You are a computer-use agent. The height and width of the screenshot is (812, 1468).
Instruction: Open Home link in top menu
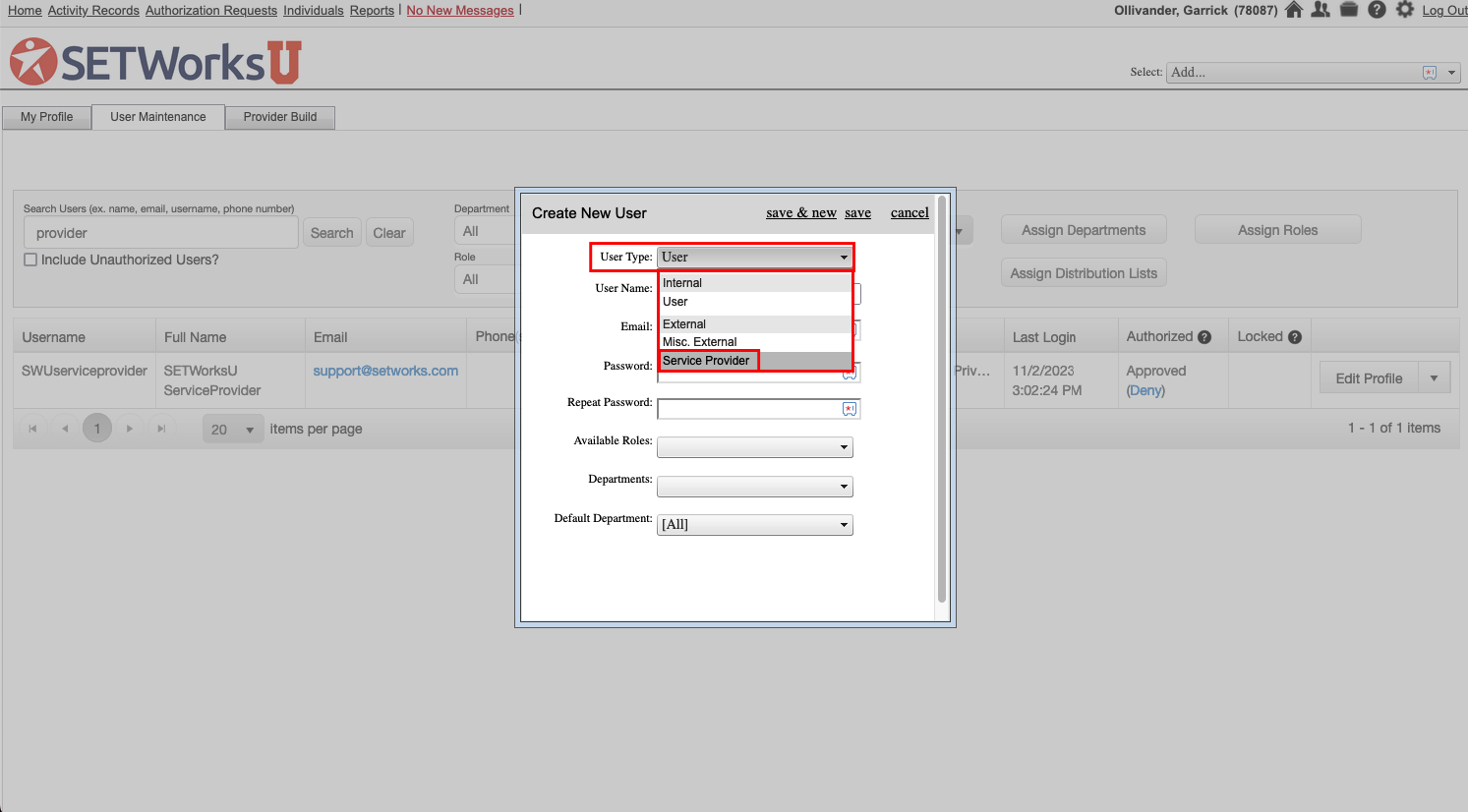pyautogui.click(x=25, y=10)
